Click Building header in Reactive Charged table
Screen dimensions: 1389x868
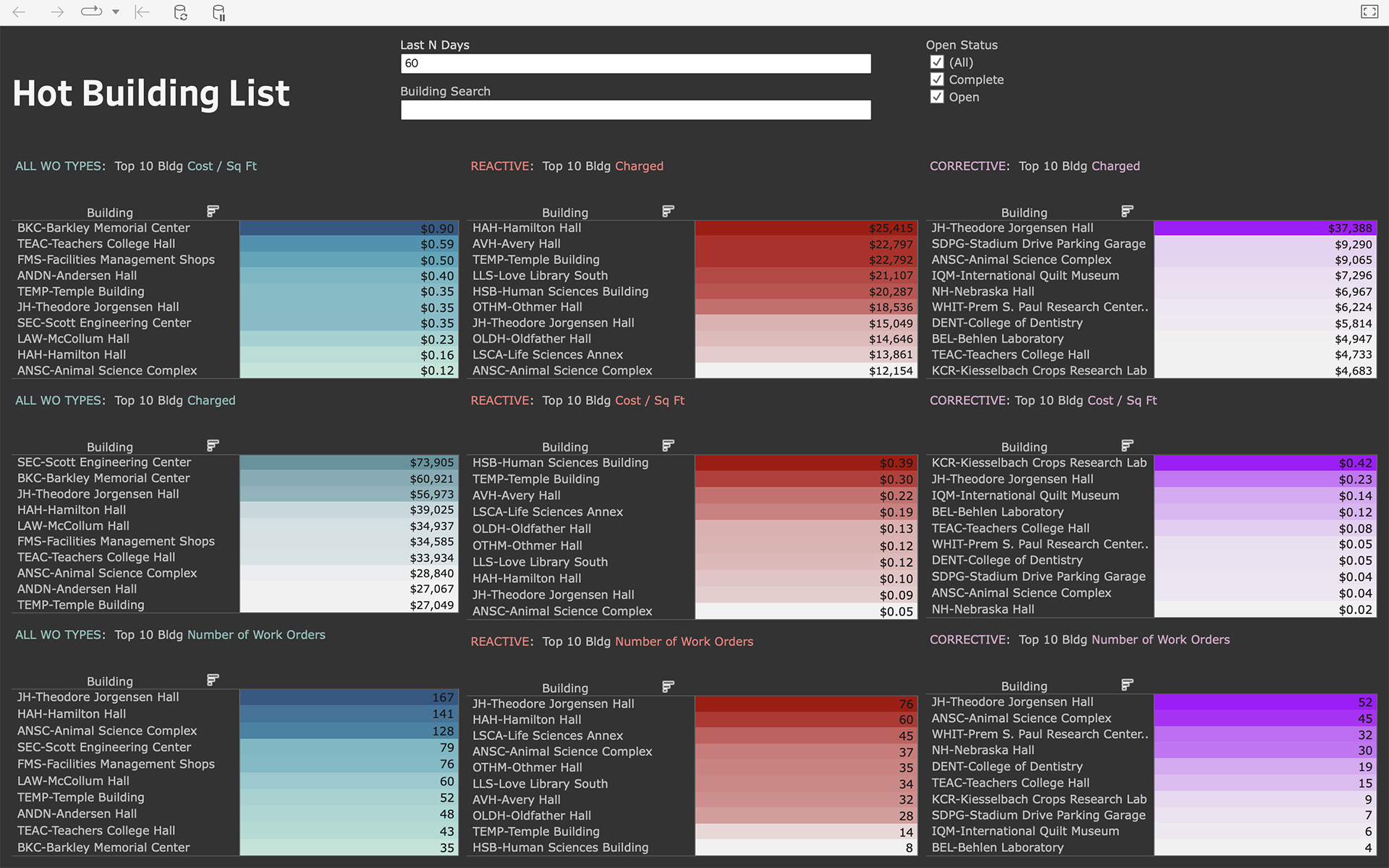564,213
